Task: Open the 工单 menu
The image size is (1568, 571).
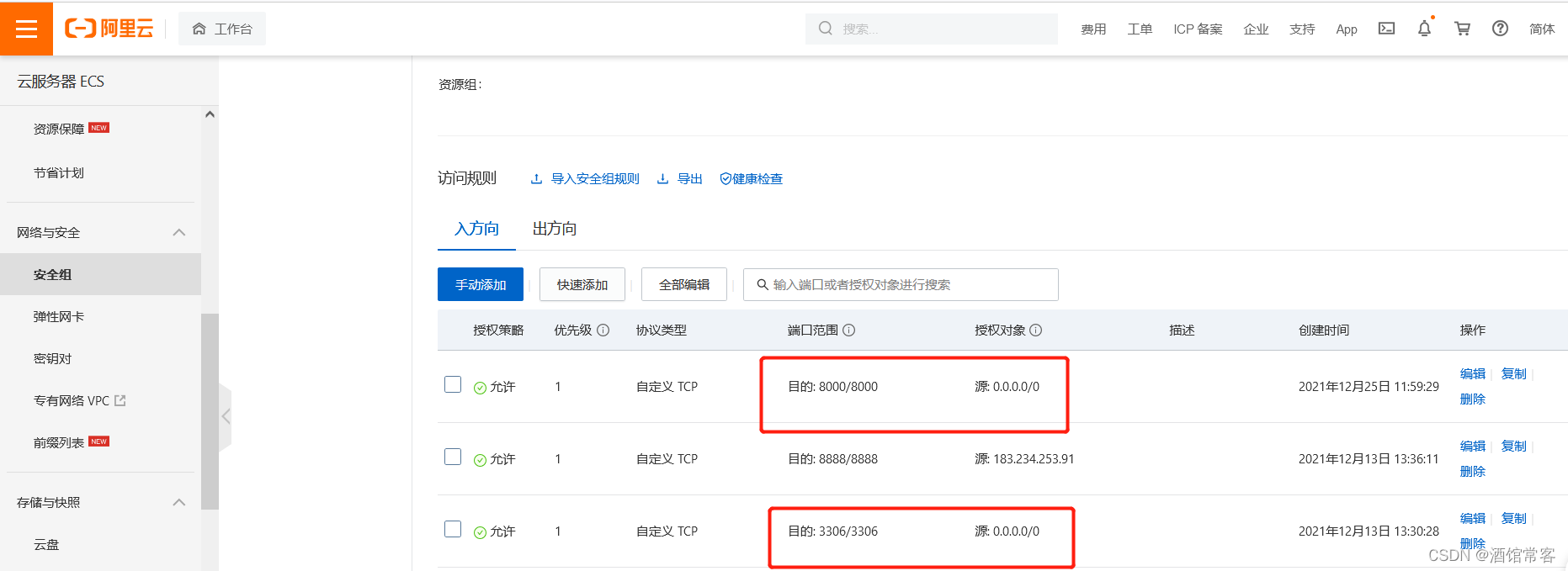Action: click(x=1140, y=29)
